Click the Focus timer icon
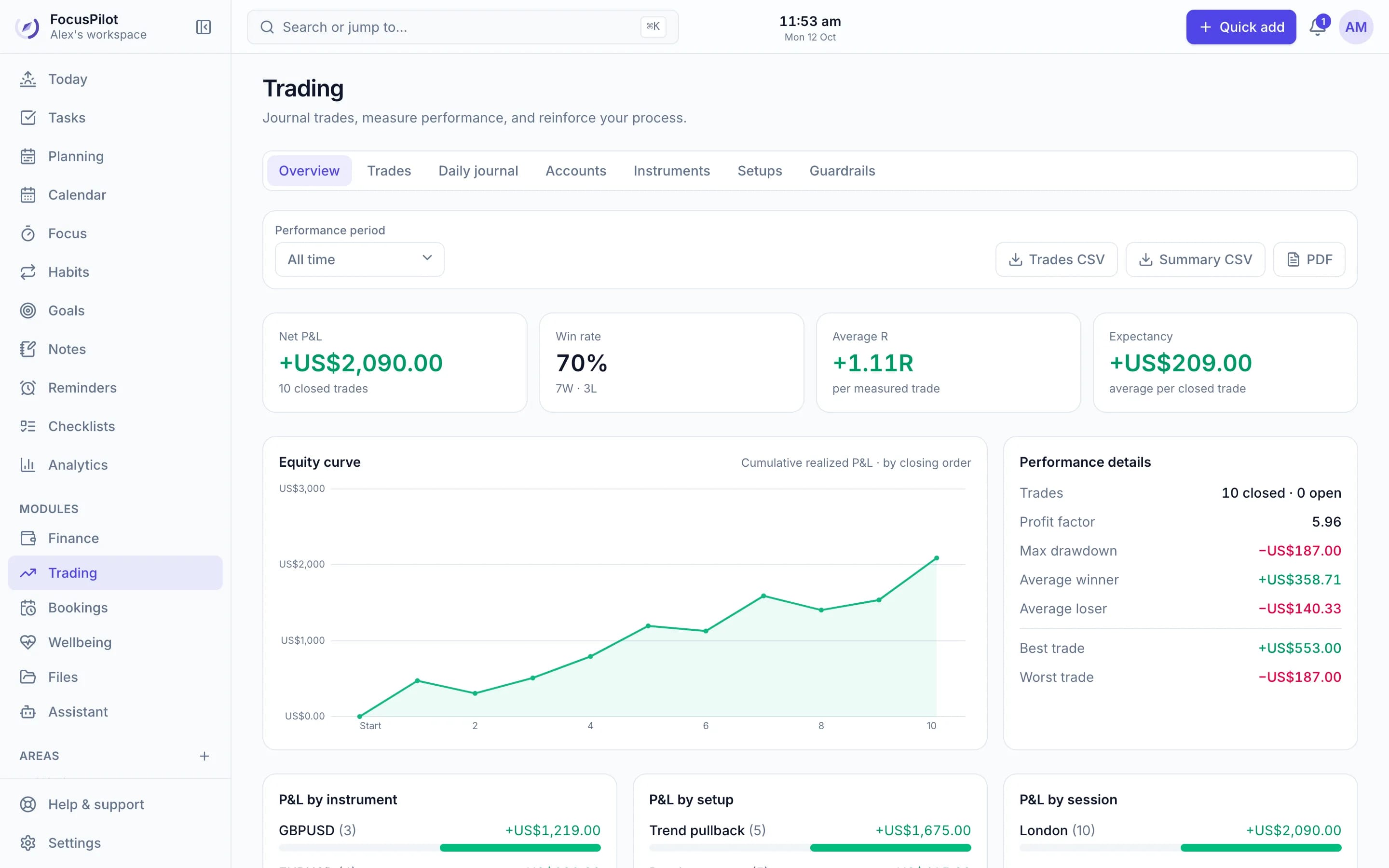Image resolution: width=1389 pixels, height=868 pixels. pyautogui.click(x=27, y=234)
